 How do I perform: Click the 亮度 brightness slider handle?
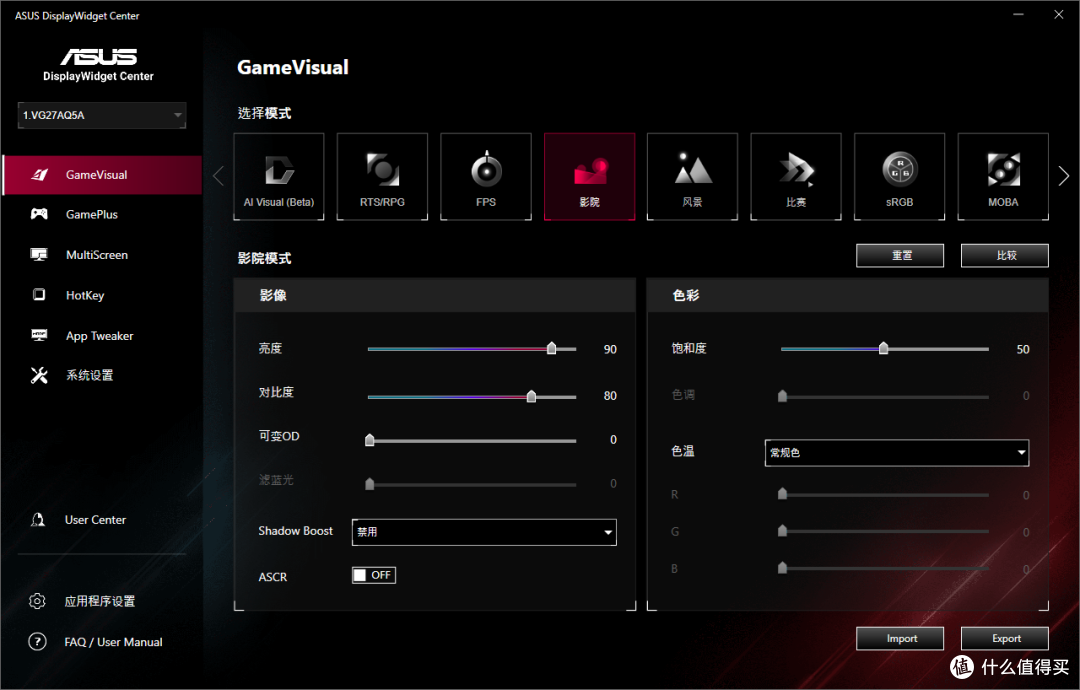pos(551,348)
